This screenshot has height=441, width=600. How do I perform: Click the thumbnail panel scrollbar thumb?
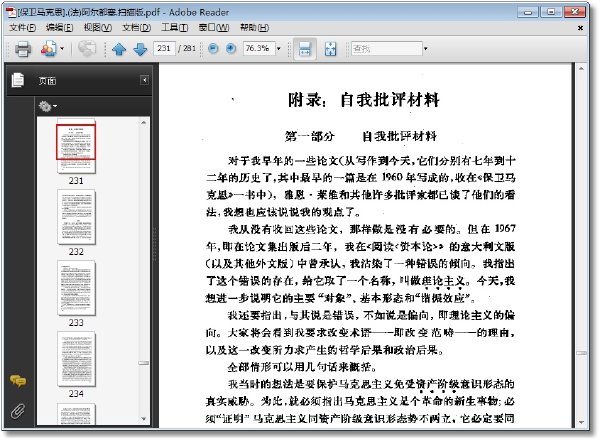143,363
